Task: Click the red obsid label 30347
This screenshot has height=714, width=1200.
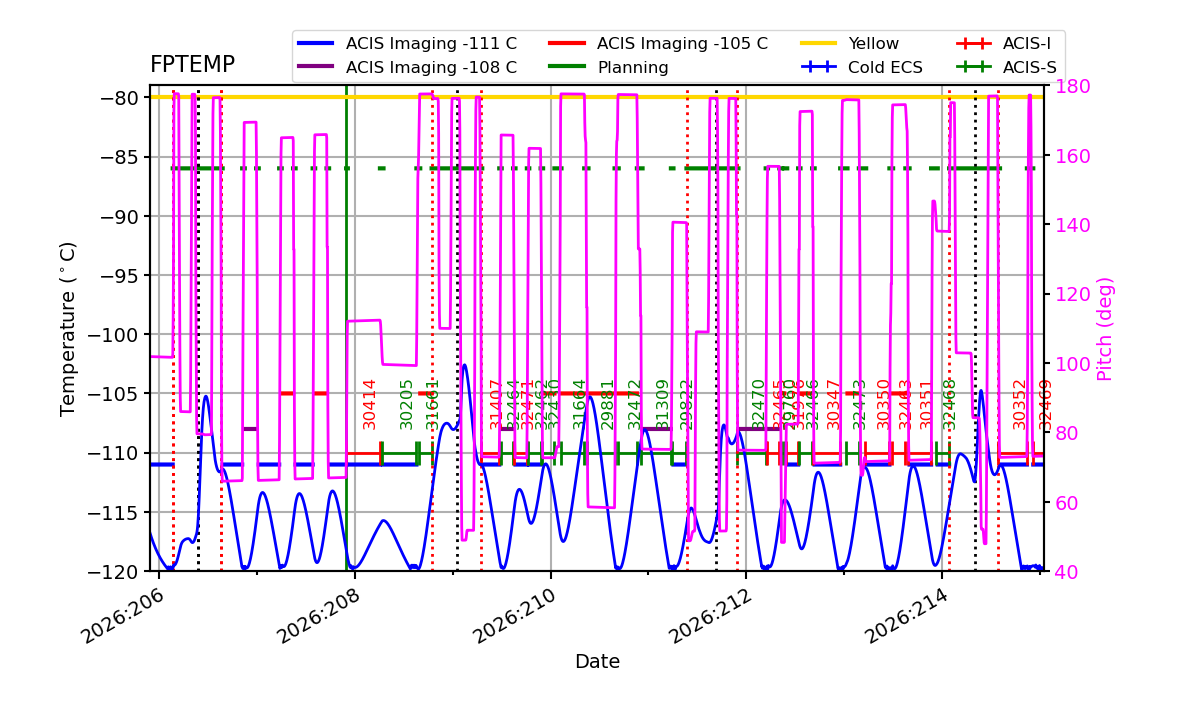Action: pos(834,404)
